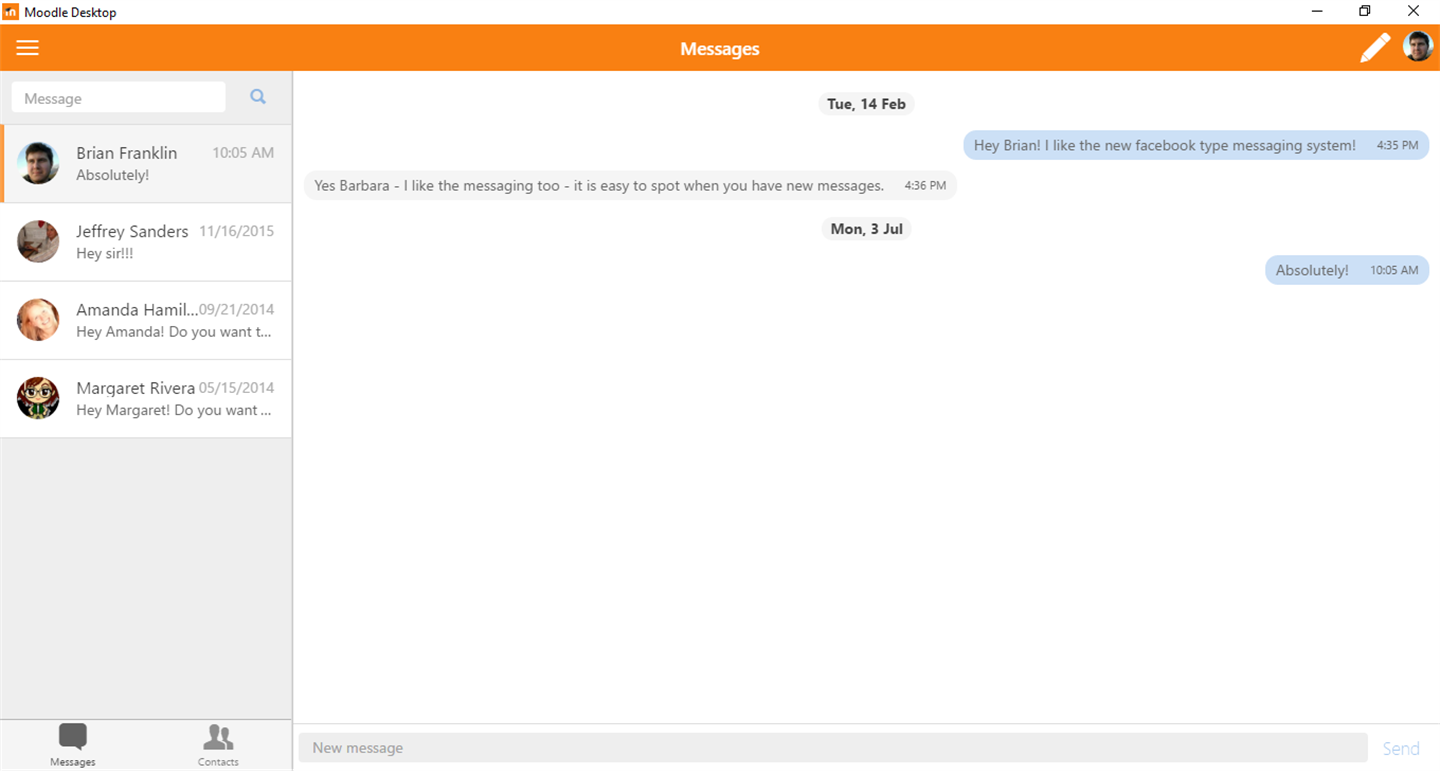
Task: Click the Send button
Action: point(1401,748)
